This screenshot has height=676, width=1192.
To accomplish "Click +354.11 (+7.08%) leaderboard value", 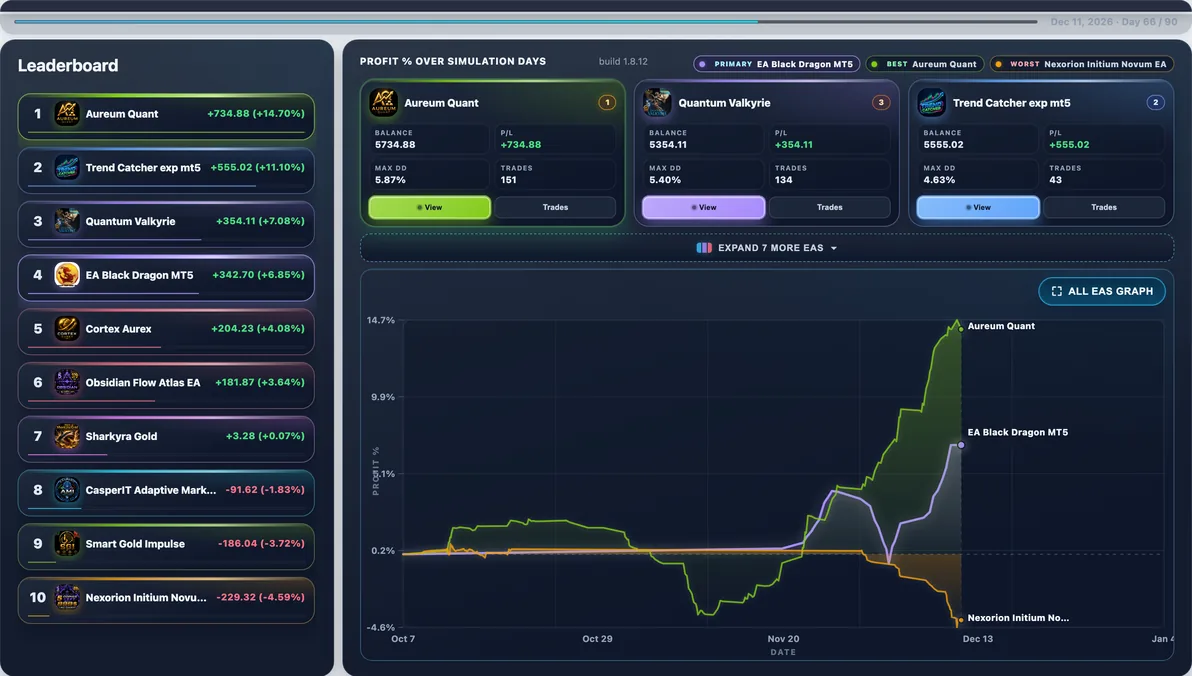I will [x=260, y=221].
